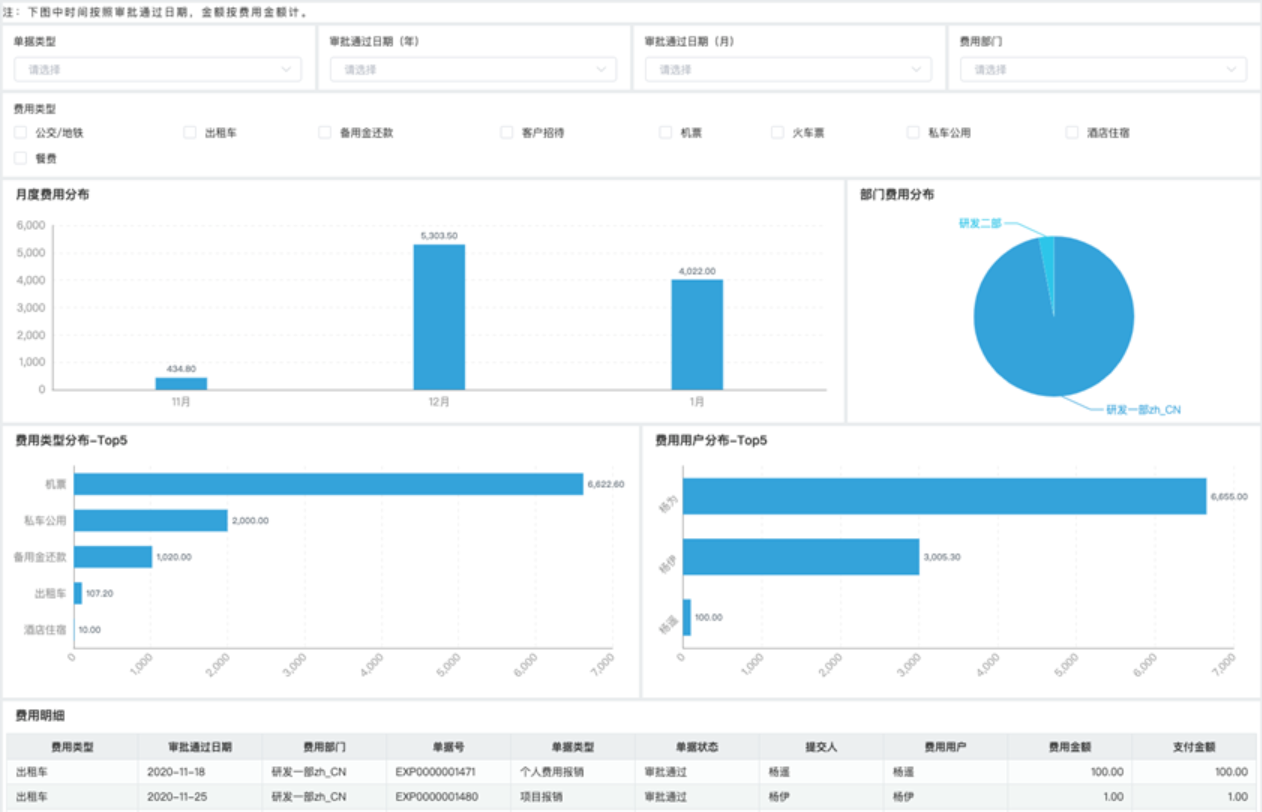Click the 费用明细 table title
This screenshot has width=1262, height=812.
tap(40, 716)
